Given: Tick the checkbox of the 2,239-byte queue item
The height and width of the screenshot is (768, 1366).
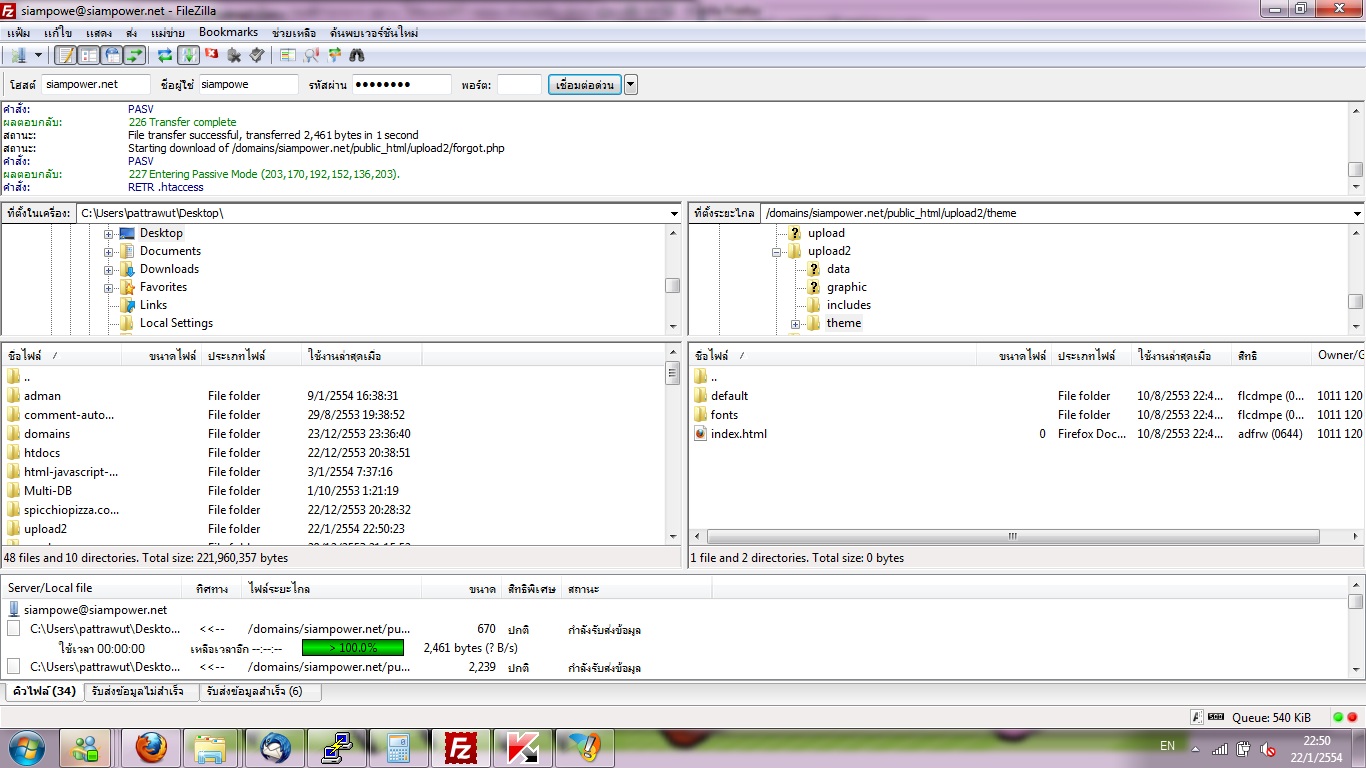Looking at the screenshot, I should pos(14,667).
